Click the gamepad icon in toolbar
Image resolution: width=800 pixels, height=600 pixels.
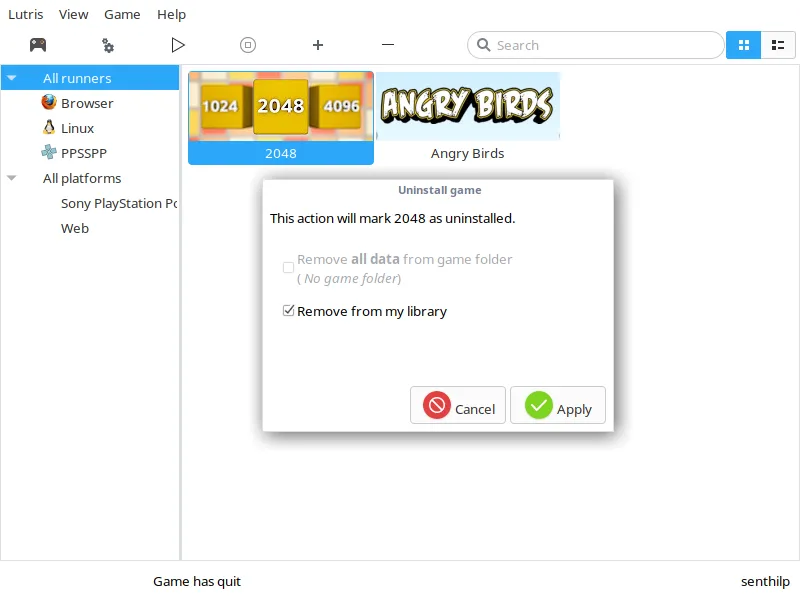pyautogui.click(x=38, y=45)
